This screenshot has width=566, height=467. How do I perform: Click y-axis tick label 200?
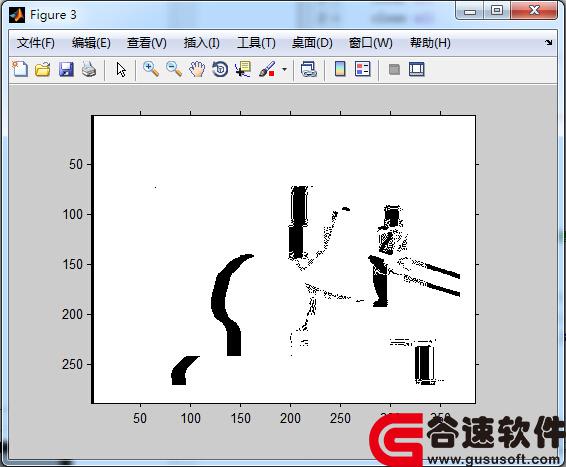tap(73, 314)
